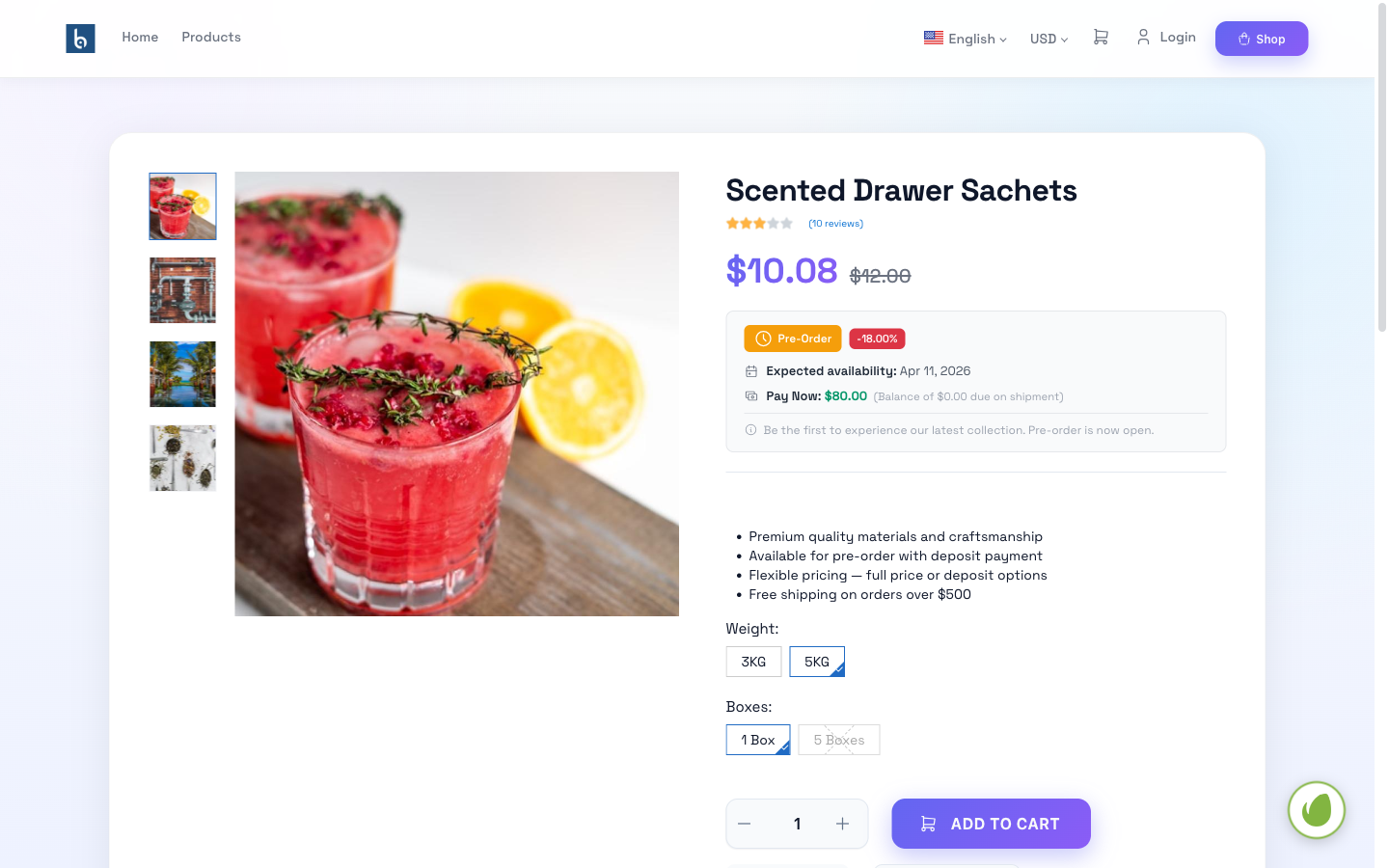The image size is (1389, 868).
Task: Open the Products menu item
Action: (211, 37)
